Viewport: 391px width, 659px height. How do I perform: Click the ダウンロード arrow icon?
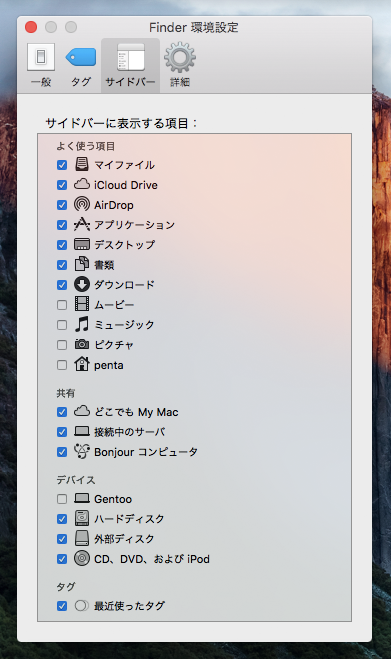point(82,285)
